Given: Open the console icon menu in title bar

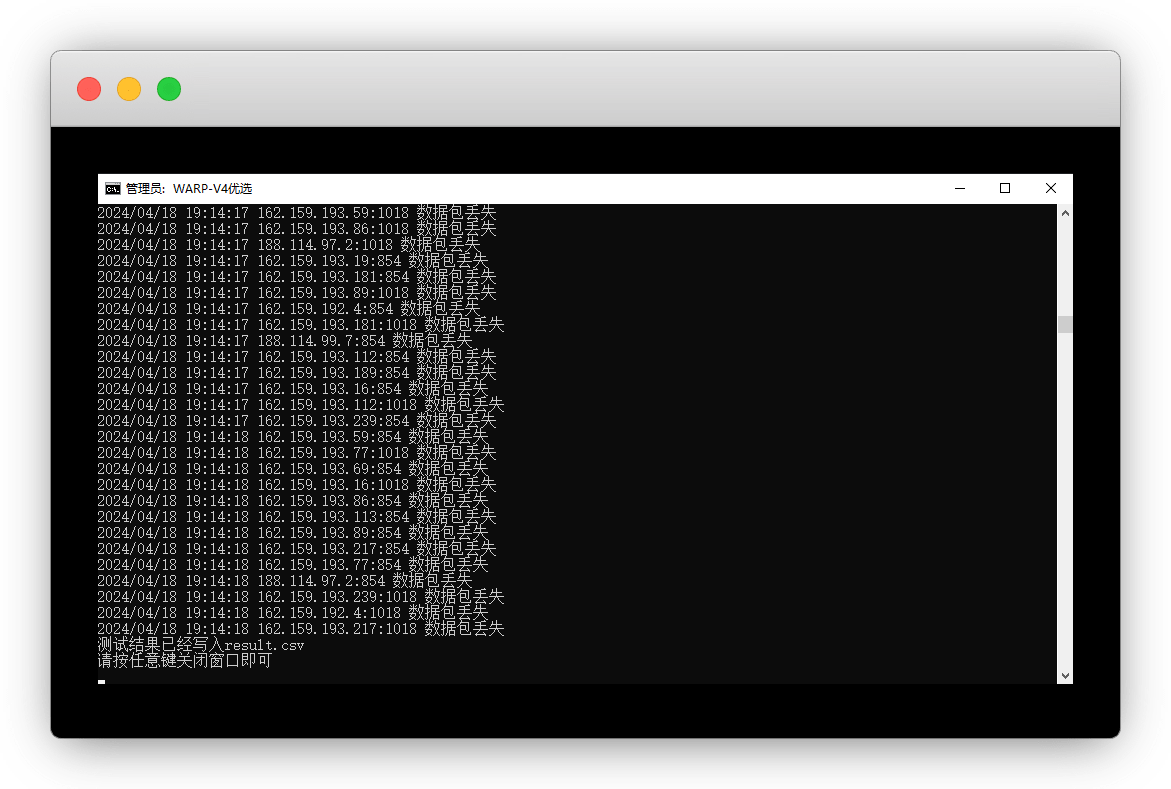Looking at the screenshot, I should pyautogui.click(x=113, y=188).
